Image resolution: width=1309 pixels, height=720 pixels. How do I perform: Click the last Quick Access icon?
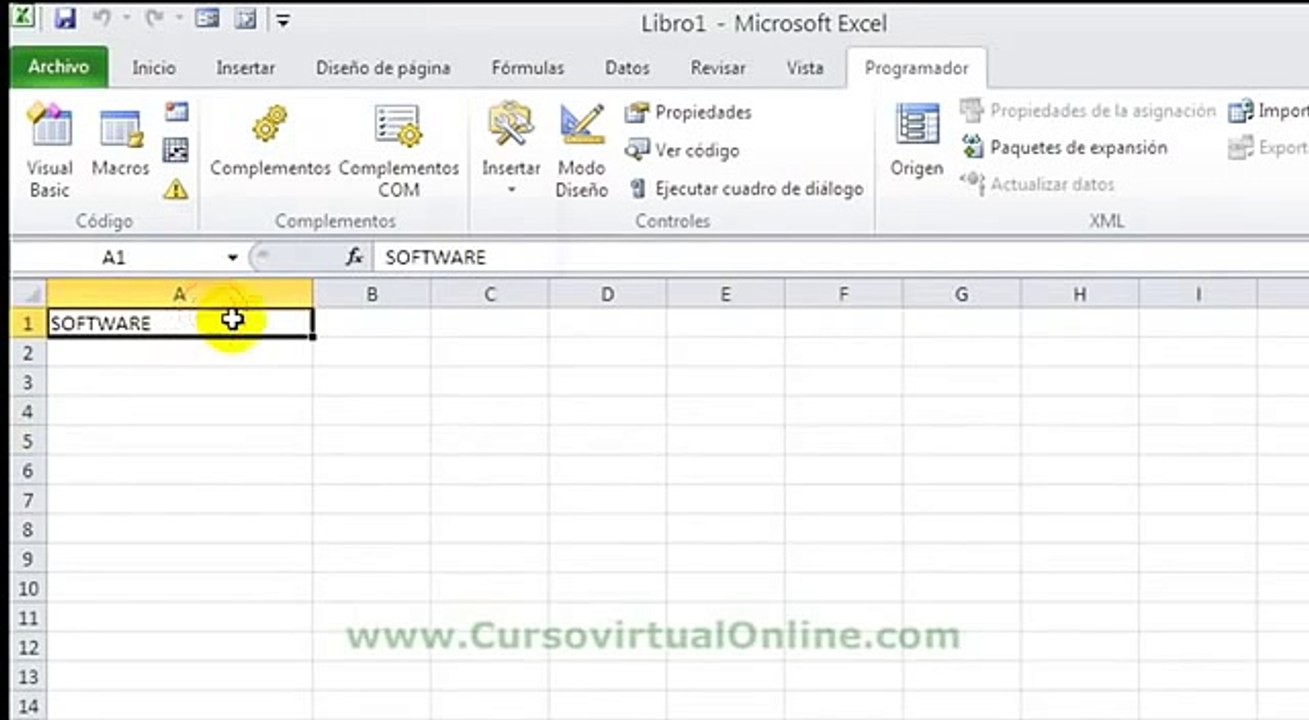point(246,18)
